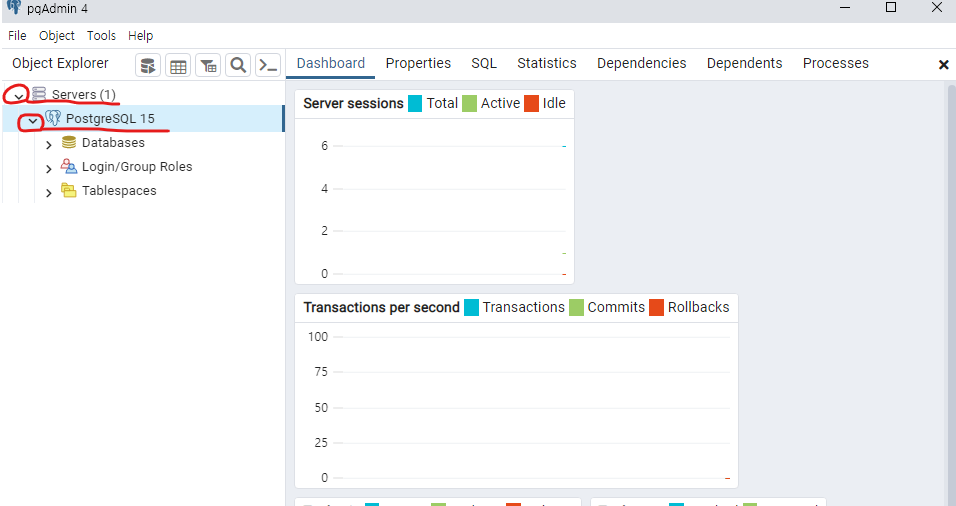Viewport: 956px width, 506px height.
Task: Open the Query Tool from the explorer toolbar
Action: [x=148, y=65]
